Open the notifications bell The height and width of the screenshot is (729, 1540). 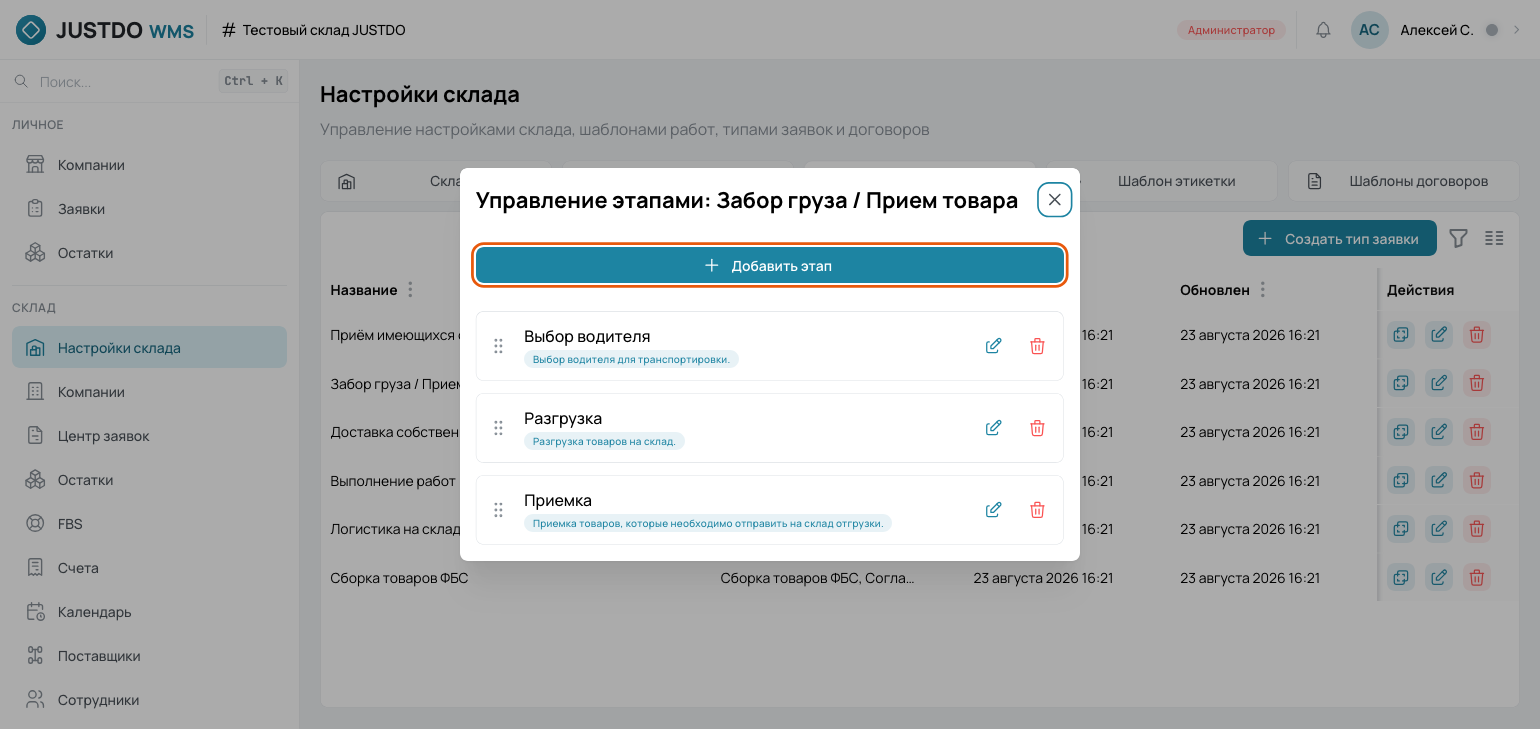click(x=1323, y=30)
